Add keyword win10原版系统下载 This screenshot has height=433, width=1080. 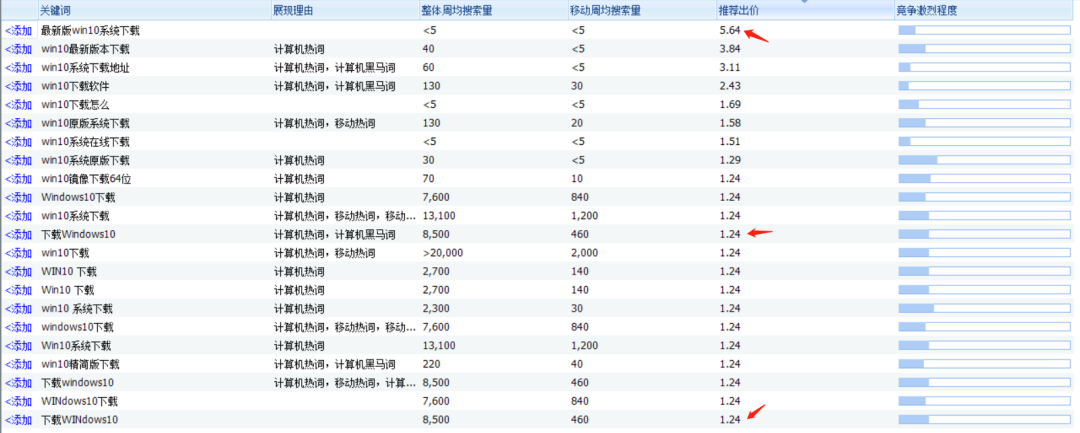20,123
